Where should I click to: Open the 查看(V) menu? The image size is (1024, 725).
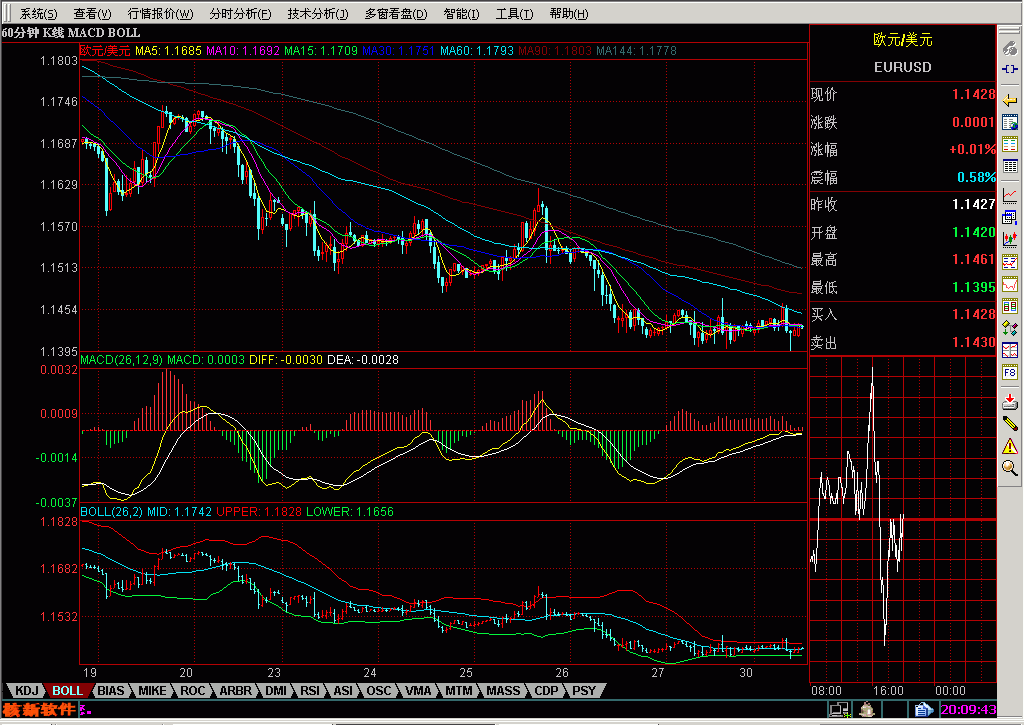pos(92,14)
